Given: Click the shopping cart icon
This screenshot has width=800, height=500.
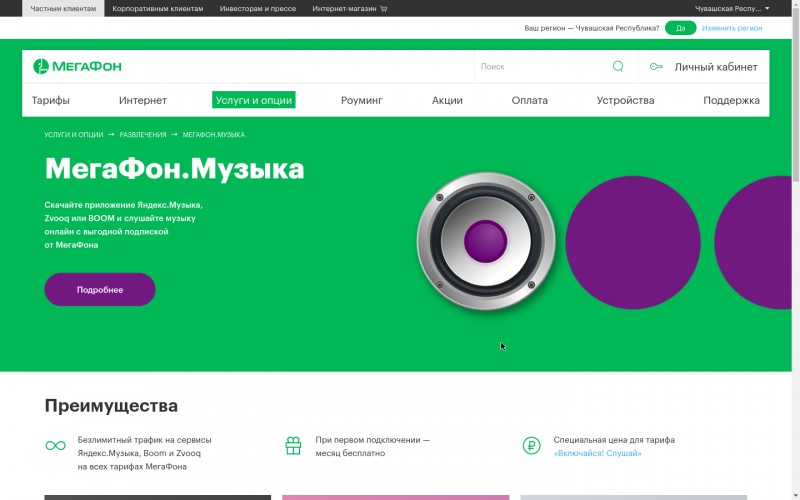Looking at the screenshot, I should pos(384,9).
